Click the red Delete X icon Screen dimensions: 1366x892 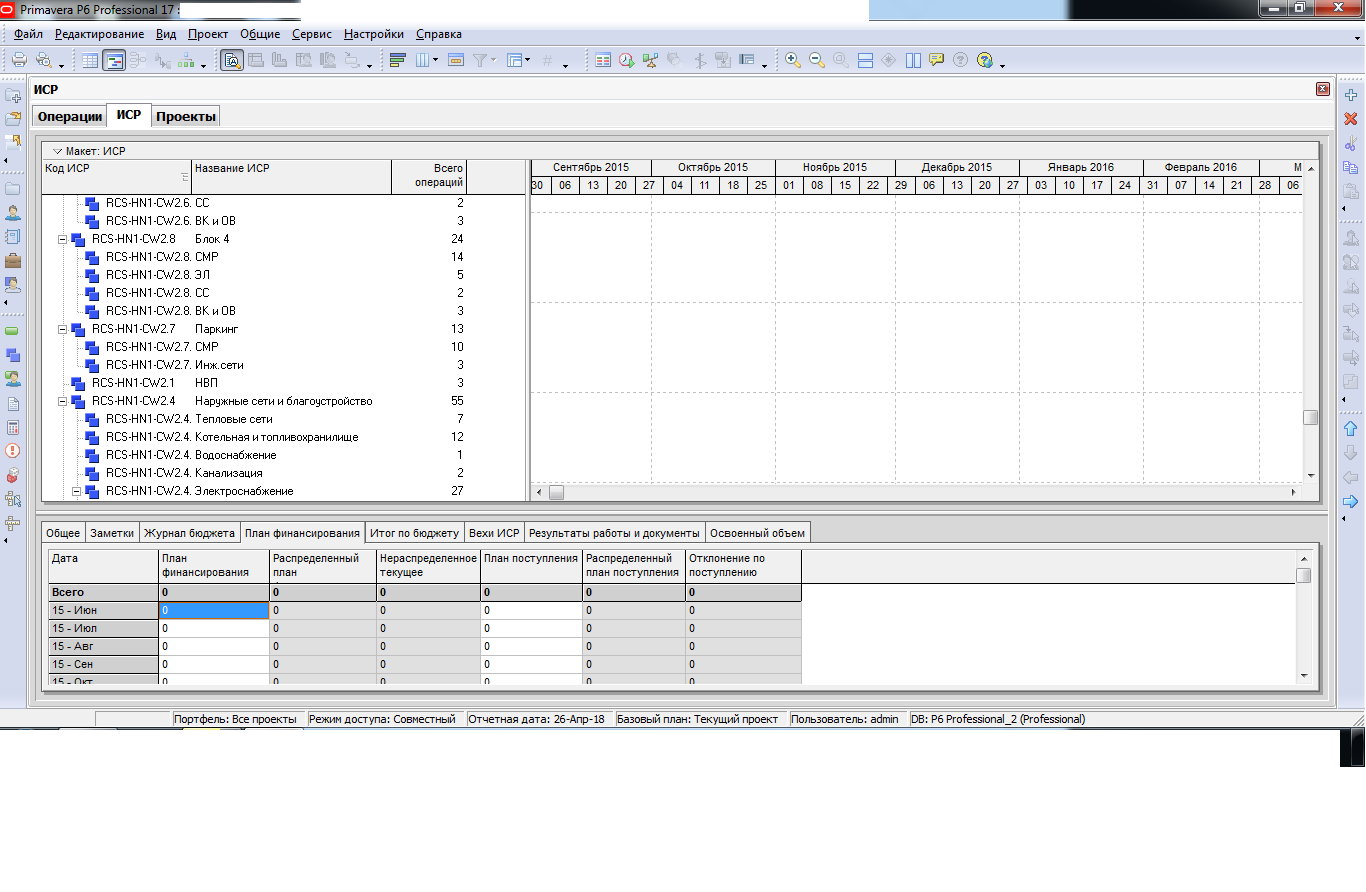click(x=1350, y=119)
